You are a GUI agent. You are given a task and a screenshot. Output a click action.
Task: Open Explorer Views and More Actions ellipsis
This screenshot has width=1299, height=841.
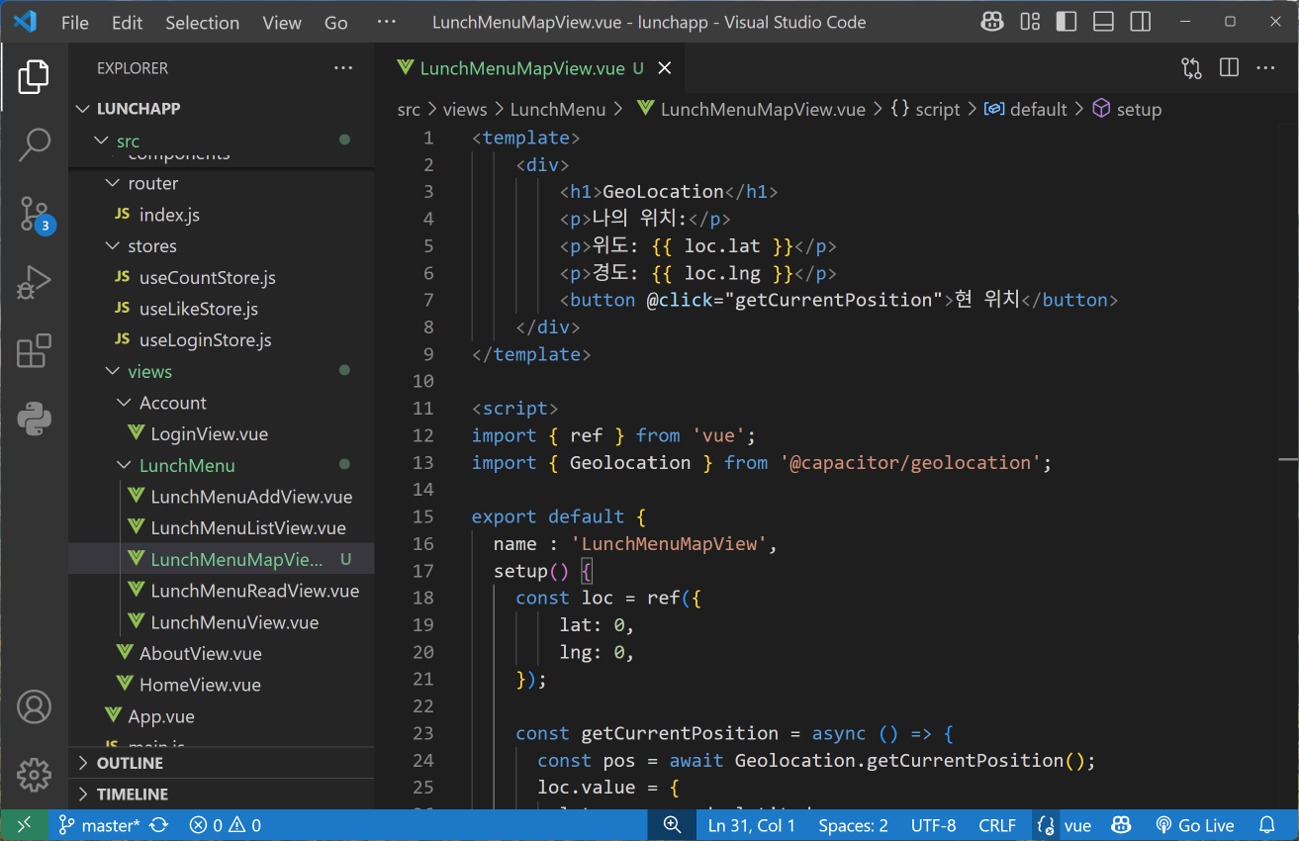[x=343, y=68]
